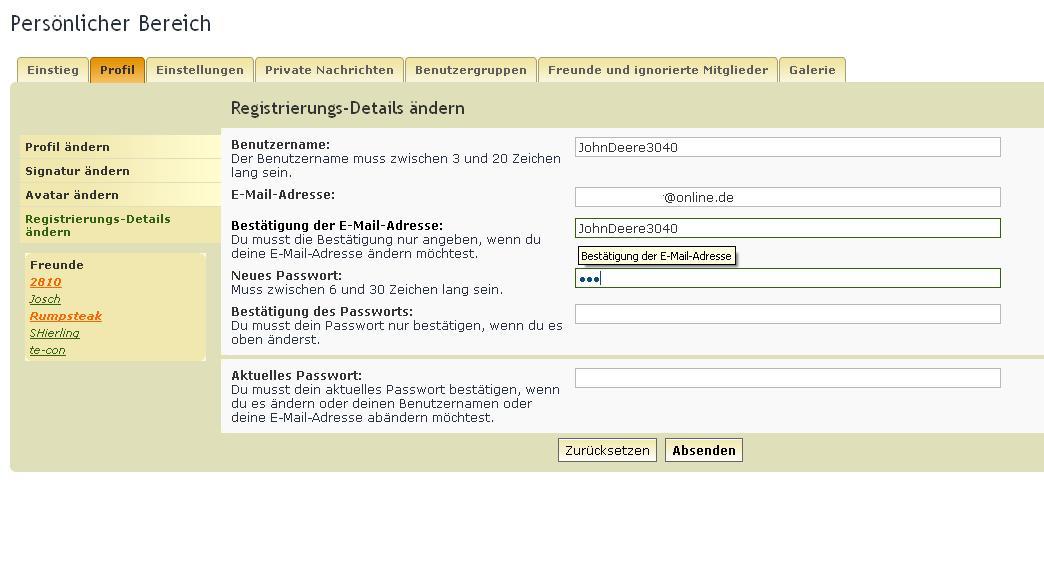
Task: Open Profil ändern in sidebar
Action: (68, 147)
